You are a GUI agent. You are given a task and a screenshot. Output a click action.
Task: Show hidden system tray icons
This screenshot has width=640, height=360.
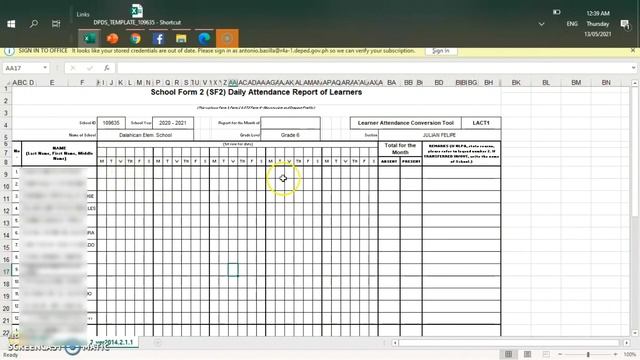coord(542,24)
